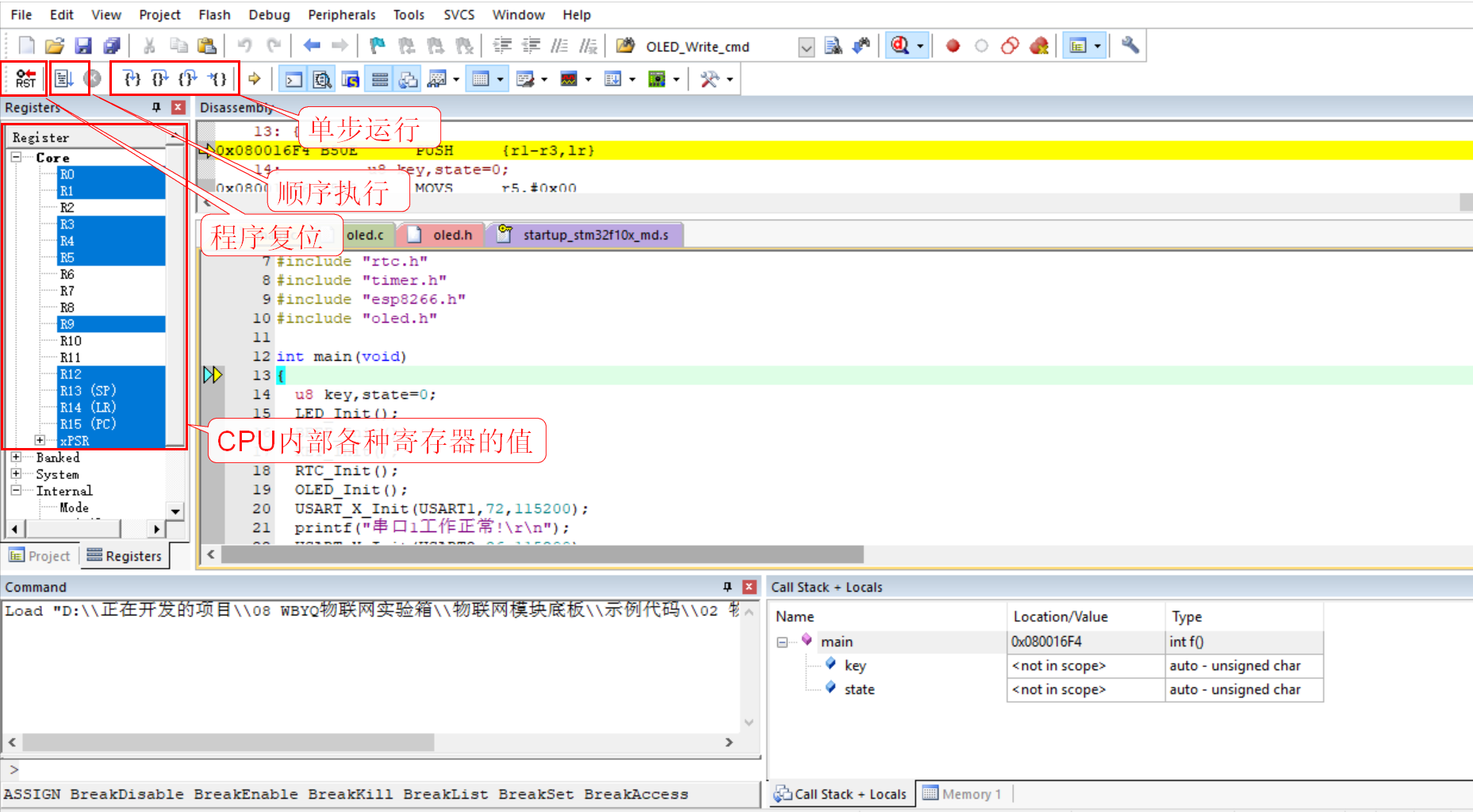Screen dimensions: 1473x812
Task: Expand the Banked registers group
Action: (x=16, y=458)
